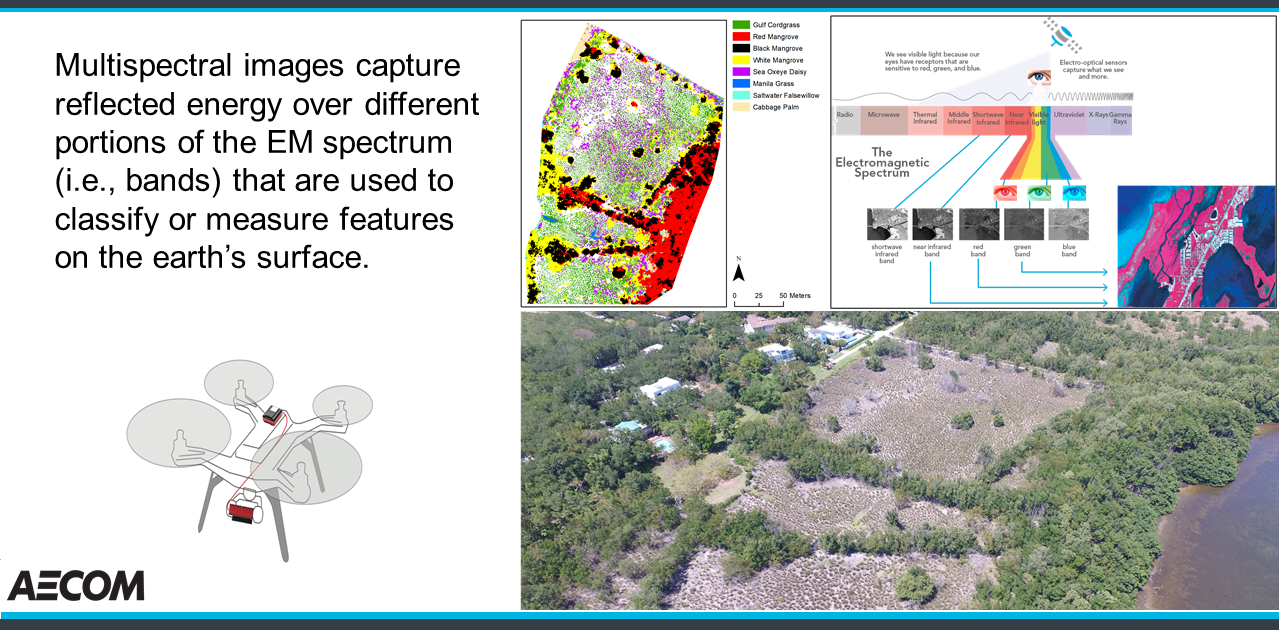
Task: Click the Gulf Cordgrass green color swatch
Action: [741, 24]
